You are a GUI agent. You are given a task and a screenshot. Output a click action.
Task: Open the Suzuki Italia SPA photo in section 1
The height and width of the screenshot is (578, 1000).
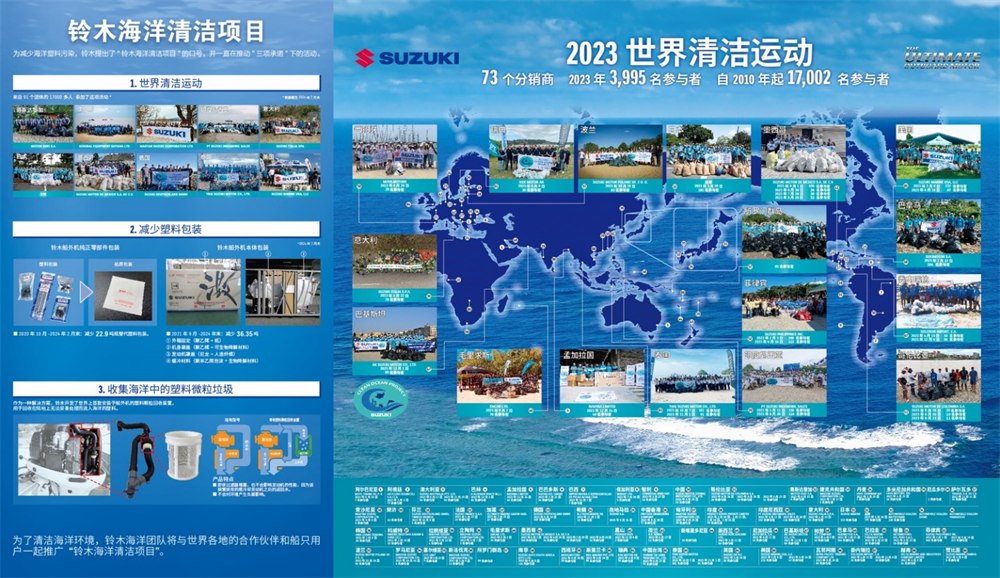[x=290, y=124]
